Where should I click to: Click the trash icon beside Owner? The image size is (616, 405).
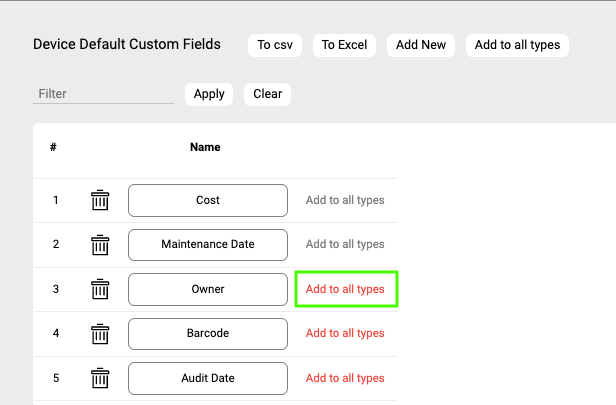click(x=100, y=289)
